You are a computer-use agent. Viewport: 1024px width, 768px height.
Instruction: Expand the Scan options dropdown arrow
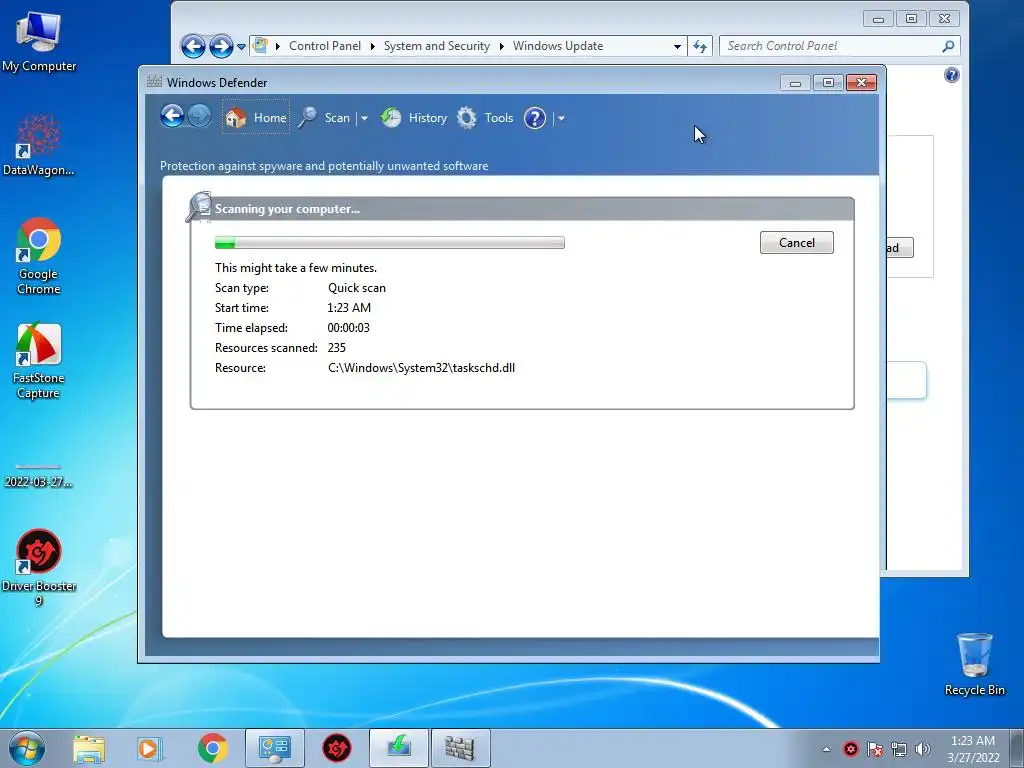[x=364, y=118]
